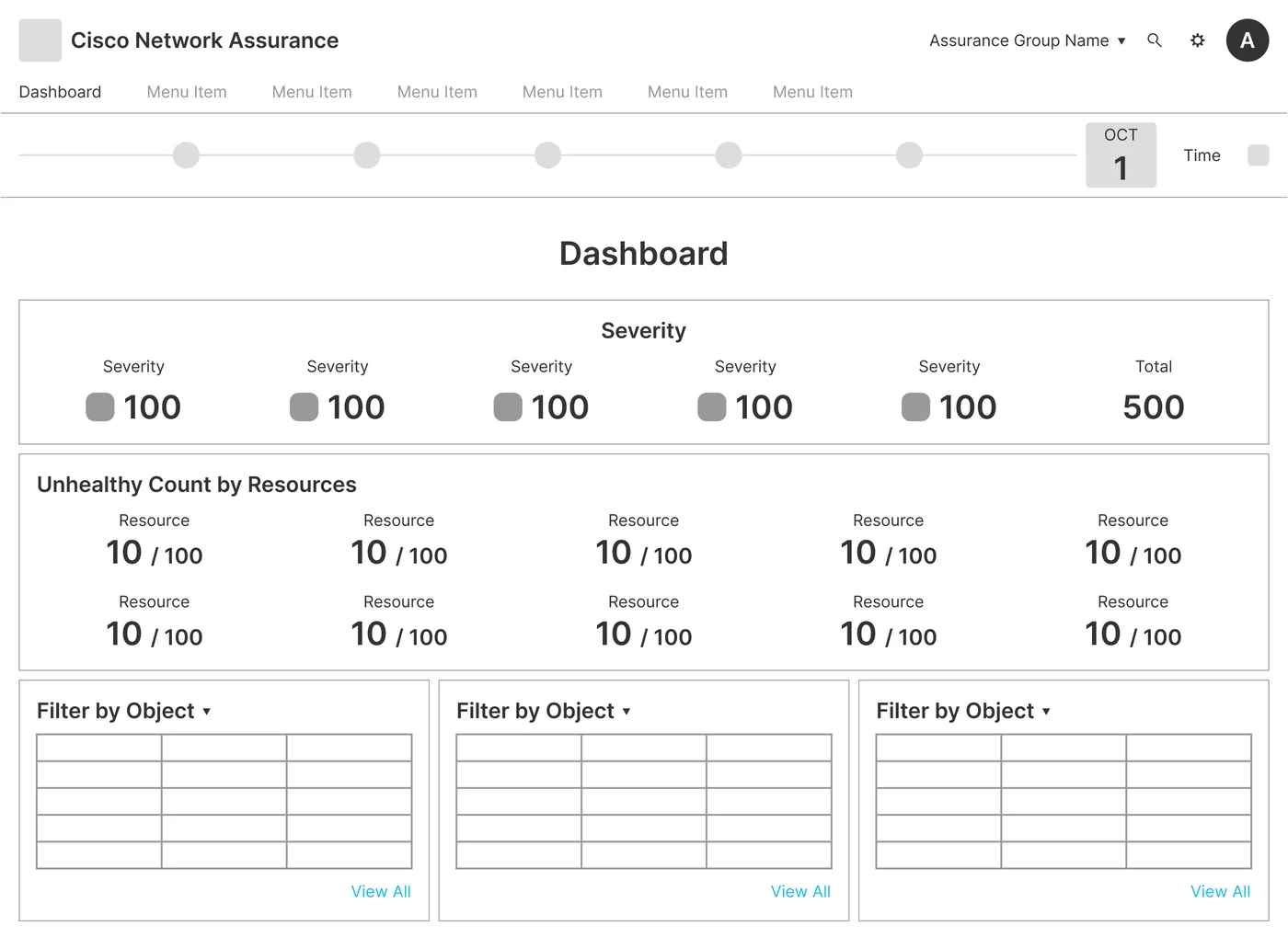Viewport: 1288px width, 949px height.
Task: Expand the middle Filter by Object dropdown
Action: point(544,711)
